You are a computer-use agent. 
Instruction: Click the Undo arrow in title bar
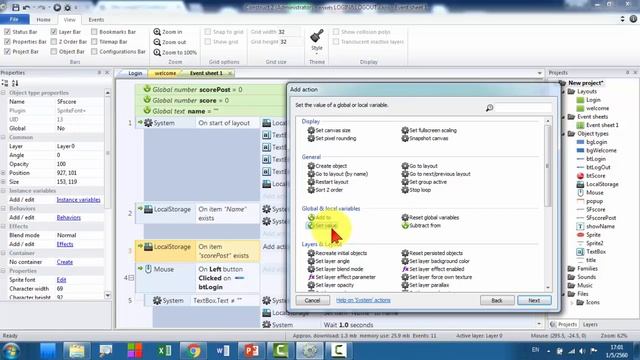pyautogui.click(x=27, y=7)
